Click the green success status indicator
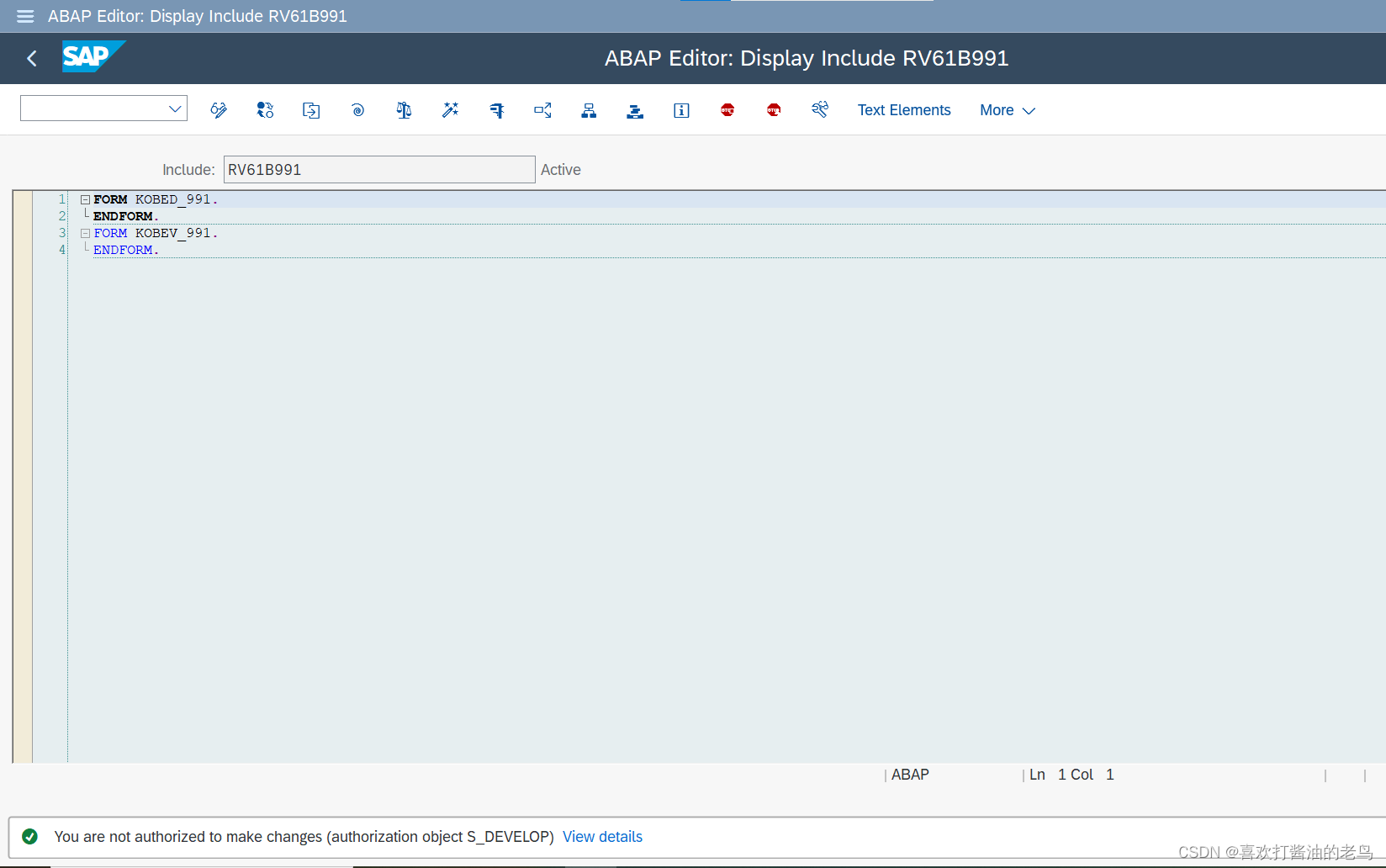The width and height of the screenshot is (1386, 868). coord(30,836)
